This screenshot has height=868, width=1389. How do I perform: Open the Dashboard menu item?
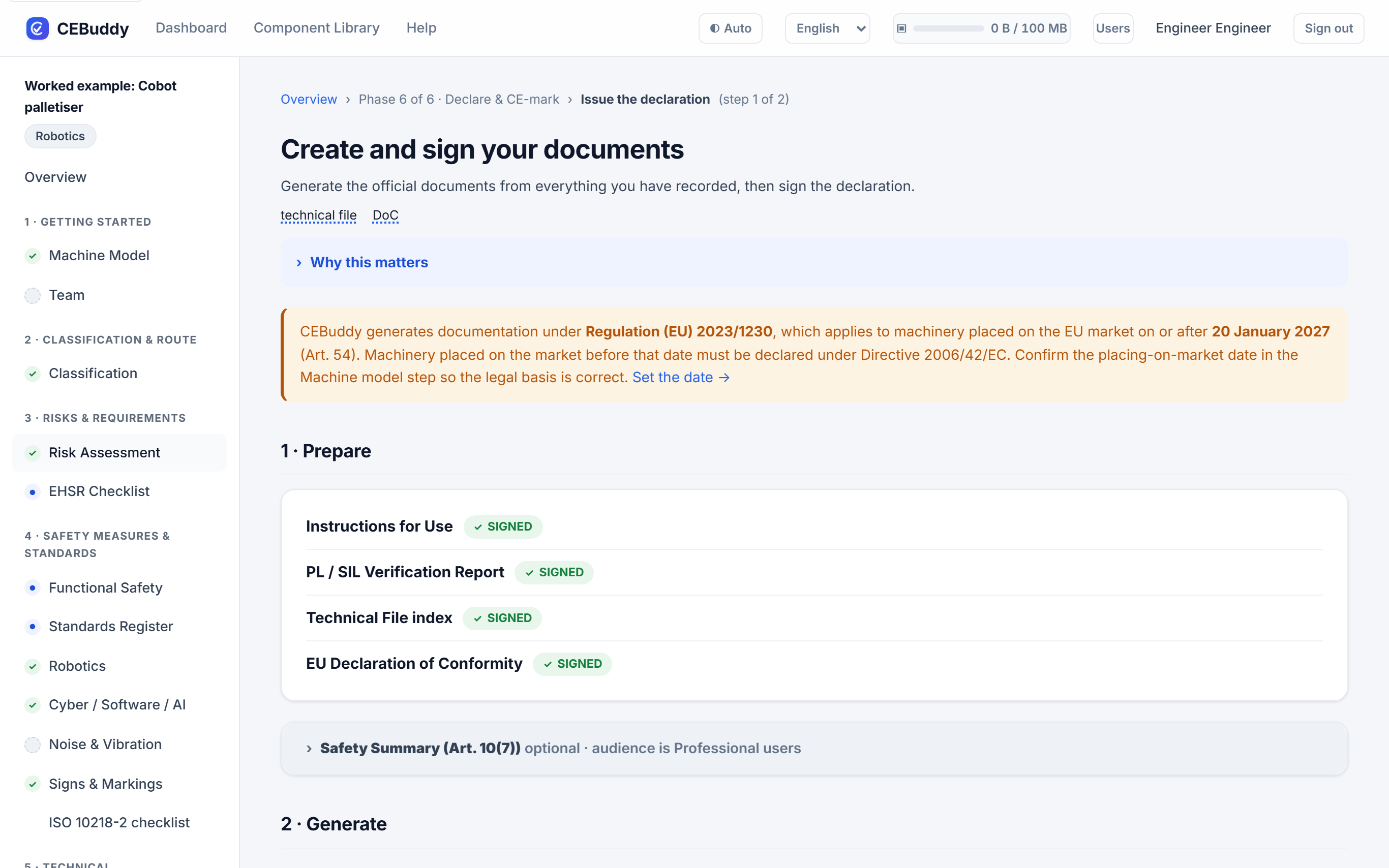(x=191, y=28)
